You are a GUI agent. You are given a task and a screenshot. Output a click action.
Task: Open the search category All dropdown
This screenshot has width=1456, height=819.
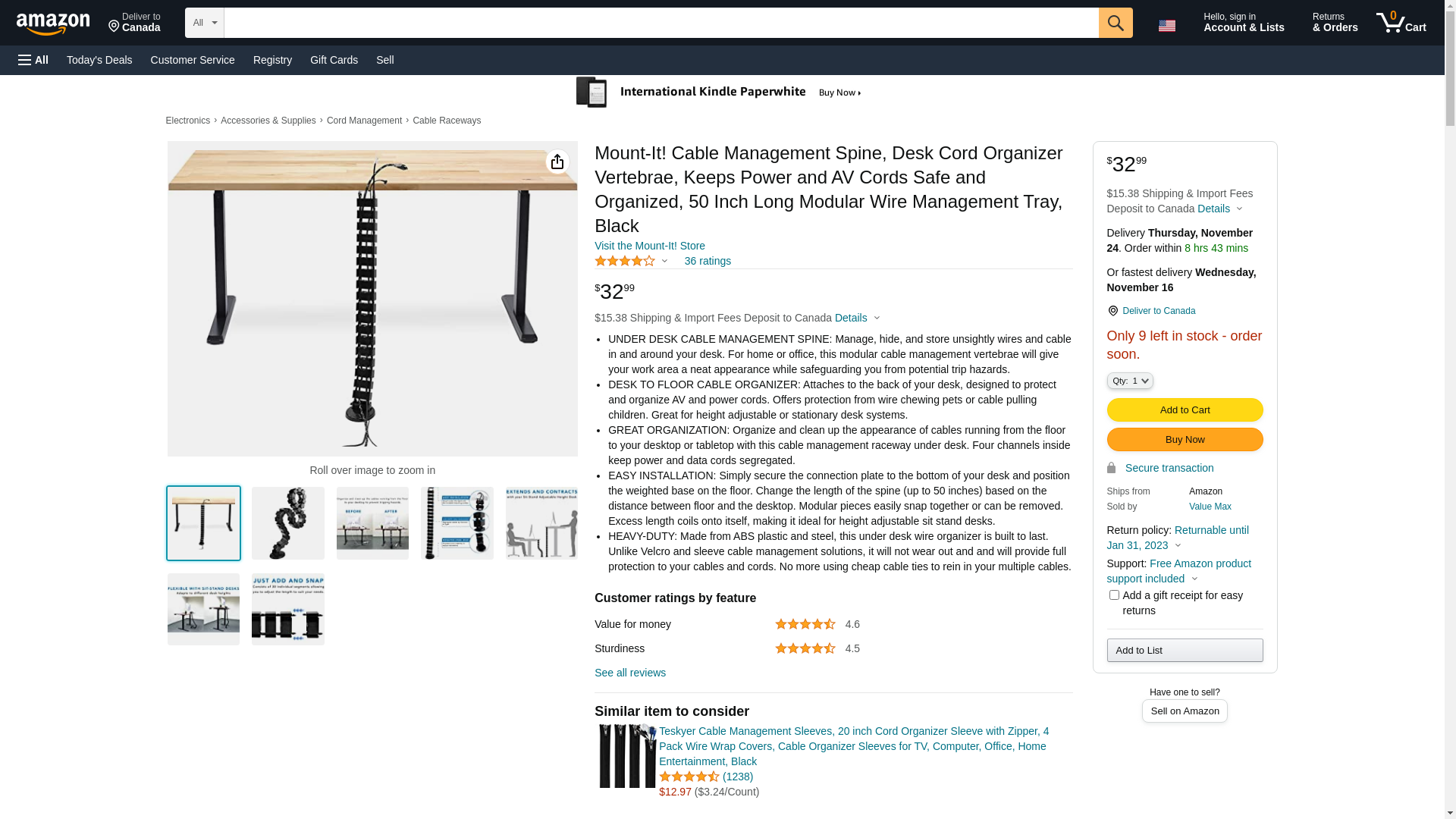pos(204,23)
